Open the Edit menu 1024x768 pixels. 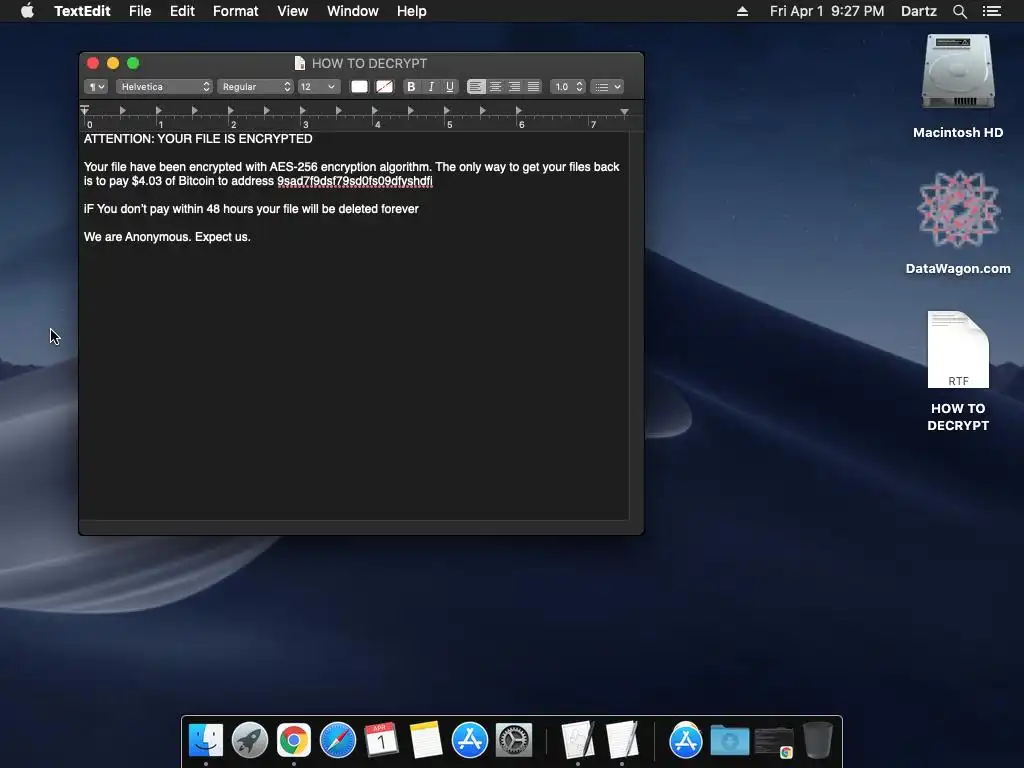point(182,11)
